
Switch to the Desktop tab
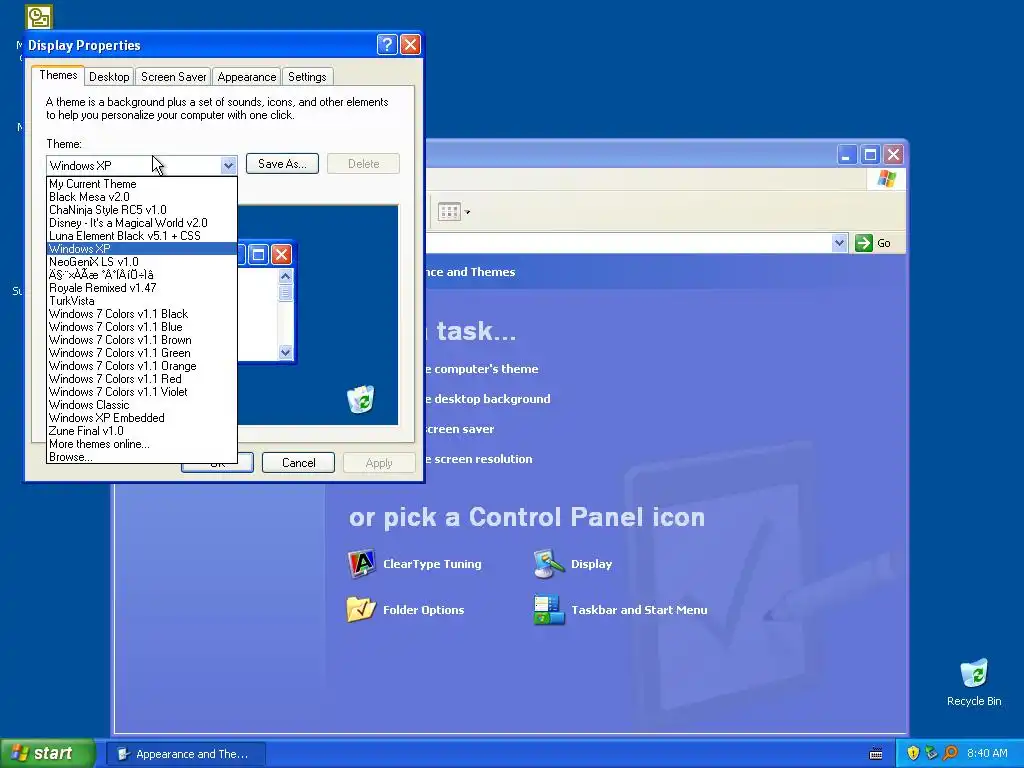[x=109, y=77]
